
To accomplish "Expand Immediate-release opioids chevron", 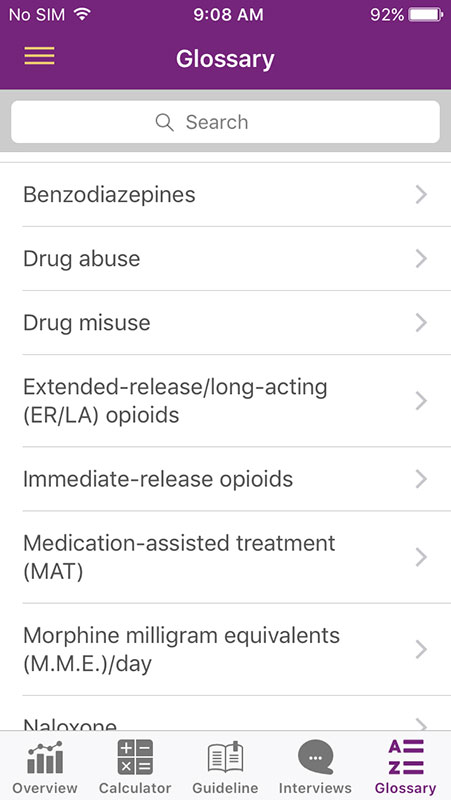I will click(421, 479).
